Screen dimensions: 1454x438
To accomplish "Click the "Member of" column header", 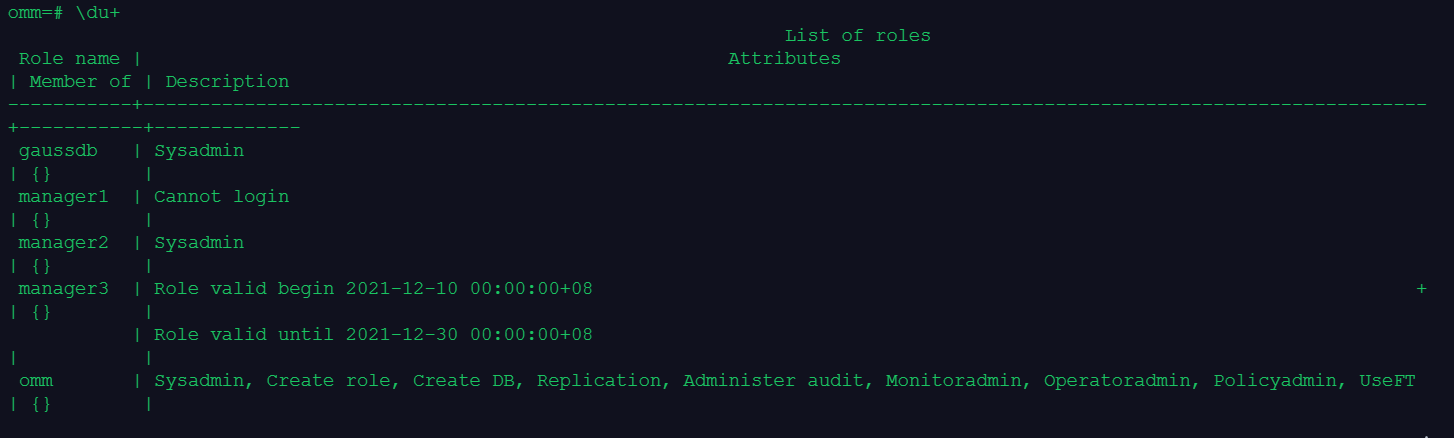I will pos(80,82).
